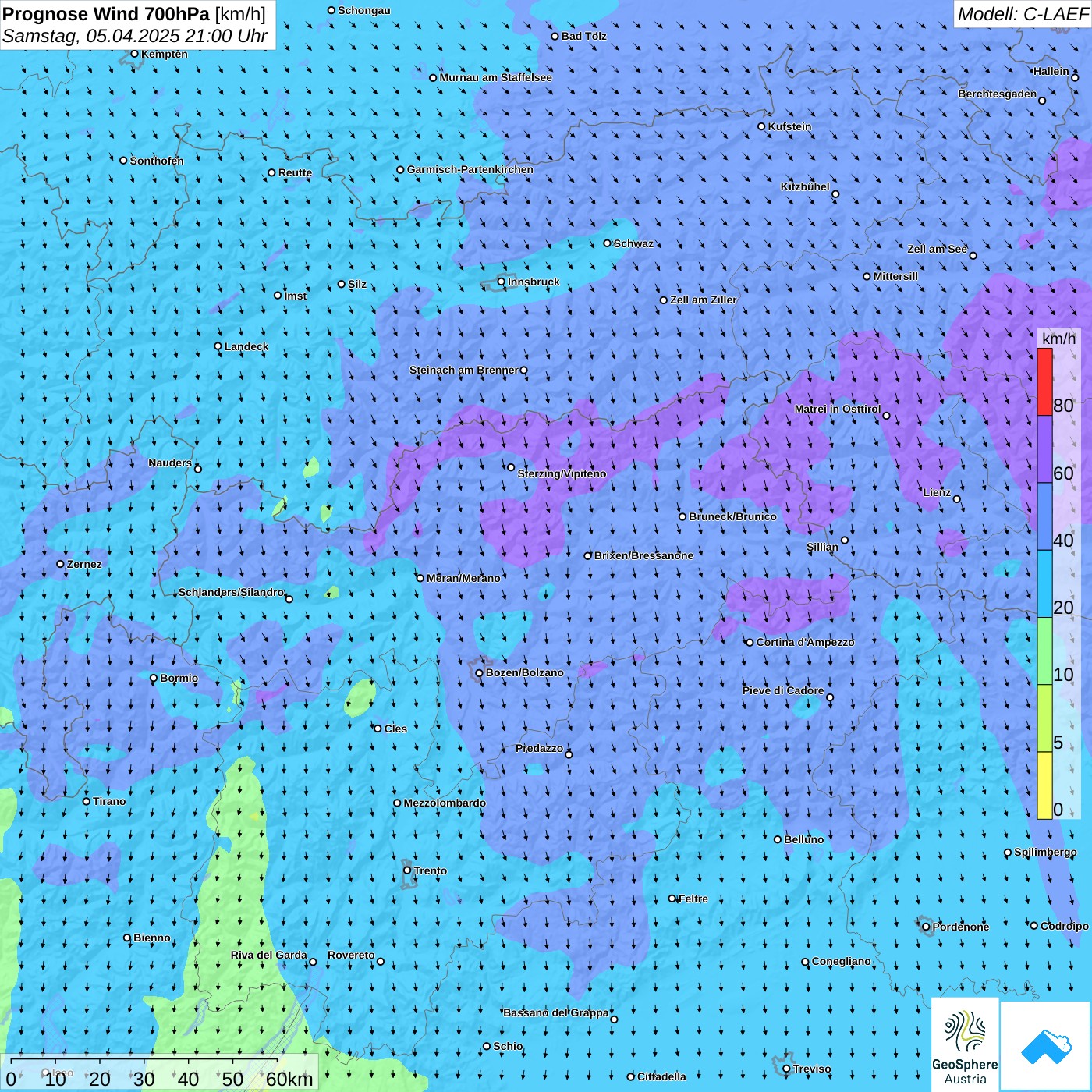Click the Meran/Merano label
This screenshot has height=1092, width=1092.
tap(463, 578)
